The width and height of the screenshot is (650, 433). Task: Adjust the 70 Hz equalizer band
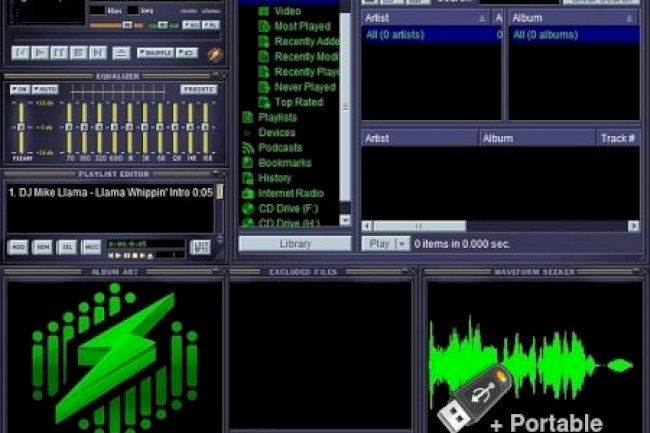pos(69,128)
